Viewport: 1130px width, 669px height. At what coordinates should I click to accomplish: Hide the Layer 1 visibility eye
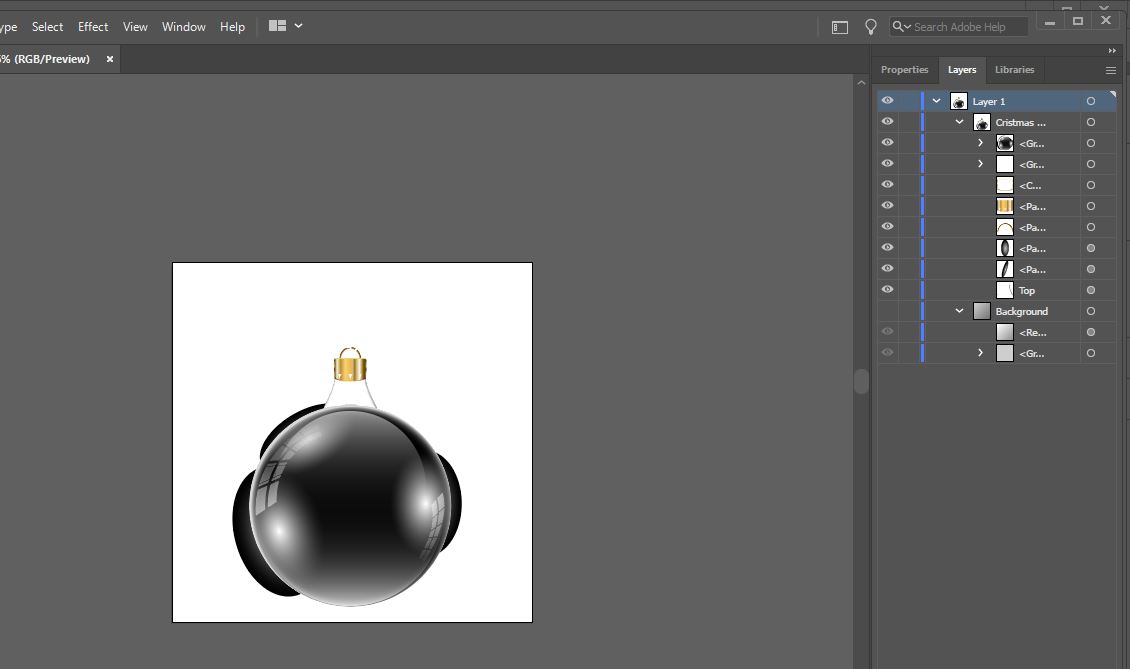point(887,100)
